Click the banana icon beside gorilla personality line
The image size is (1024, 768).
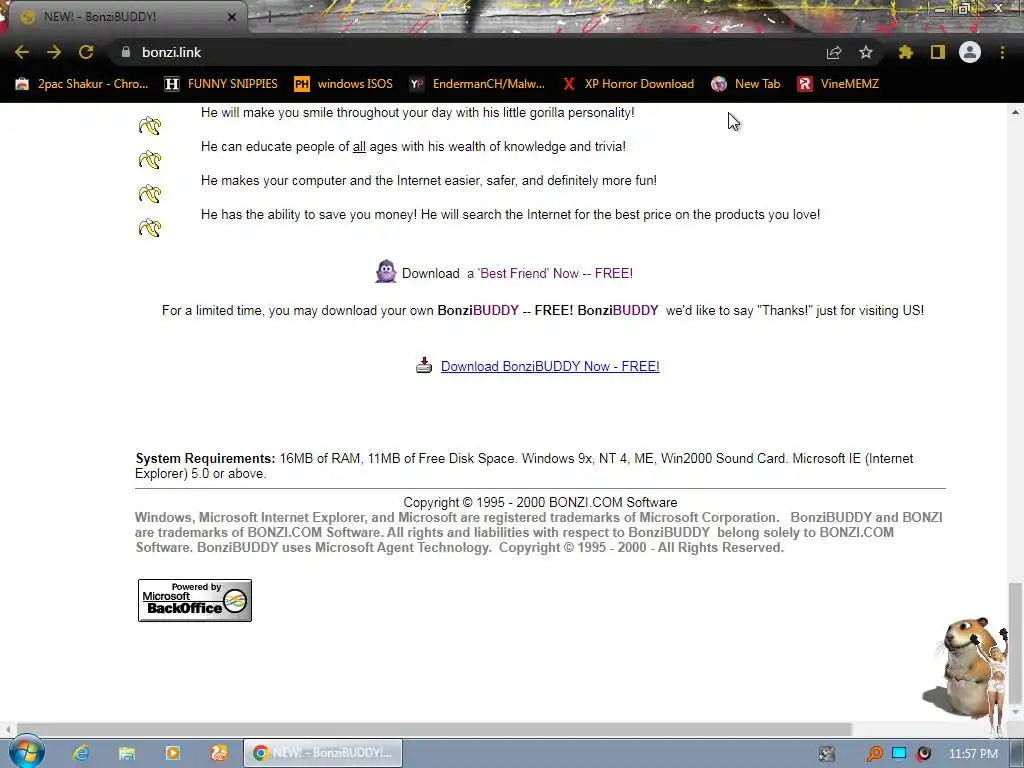(x=150, y=125)
